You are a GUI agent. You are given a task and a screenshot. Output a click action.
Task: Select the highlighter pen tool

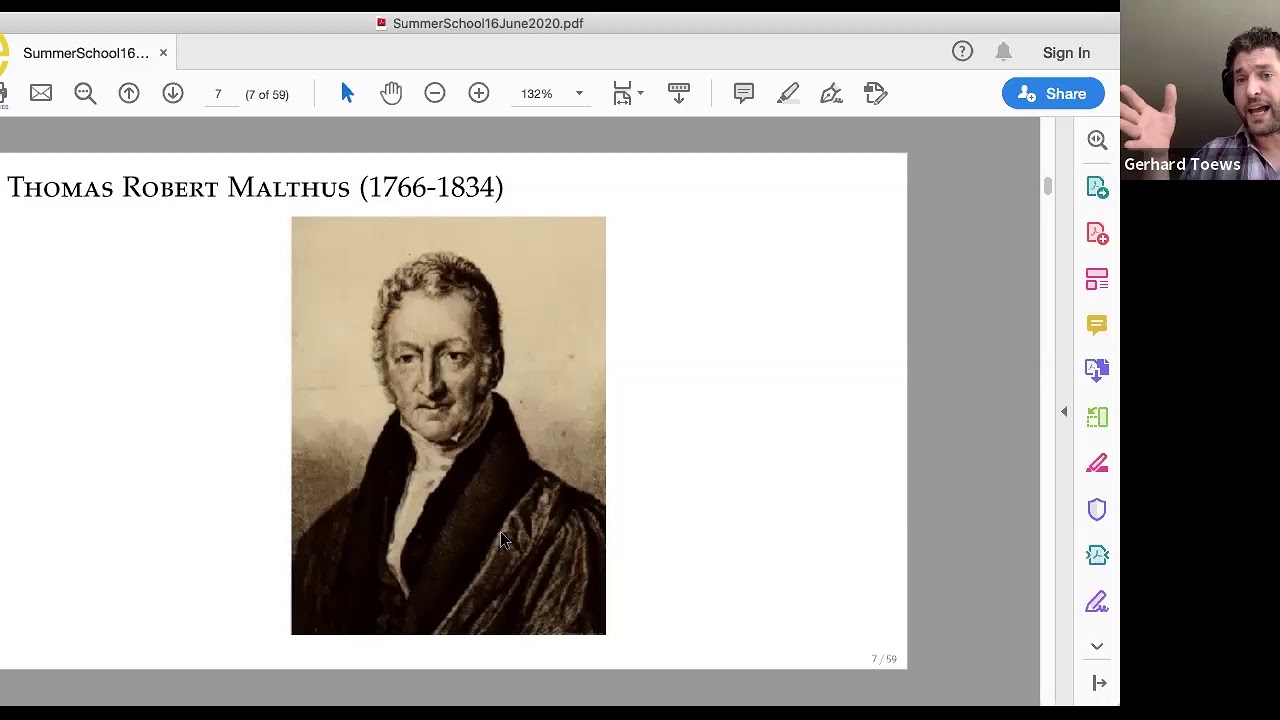tap(787, 93)
